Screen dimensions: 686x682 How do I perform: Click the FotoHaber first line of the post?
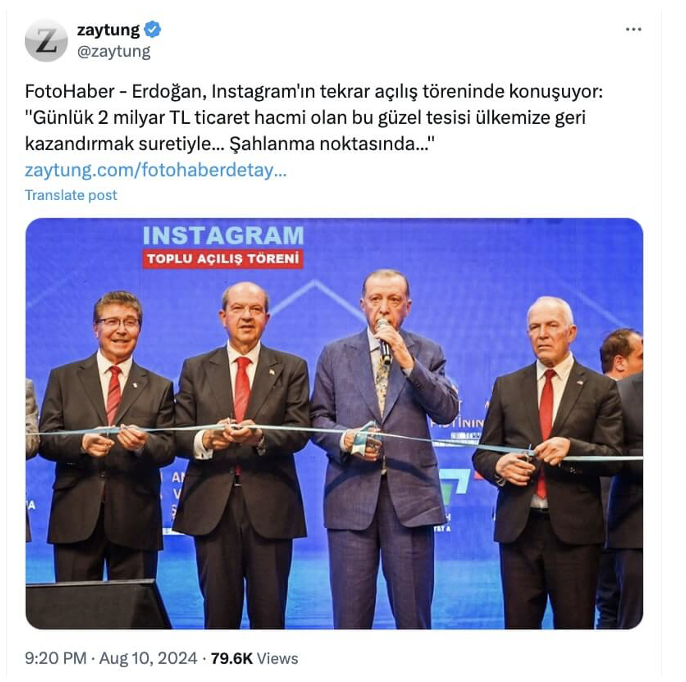coord(314,91)
